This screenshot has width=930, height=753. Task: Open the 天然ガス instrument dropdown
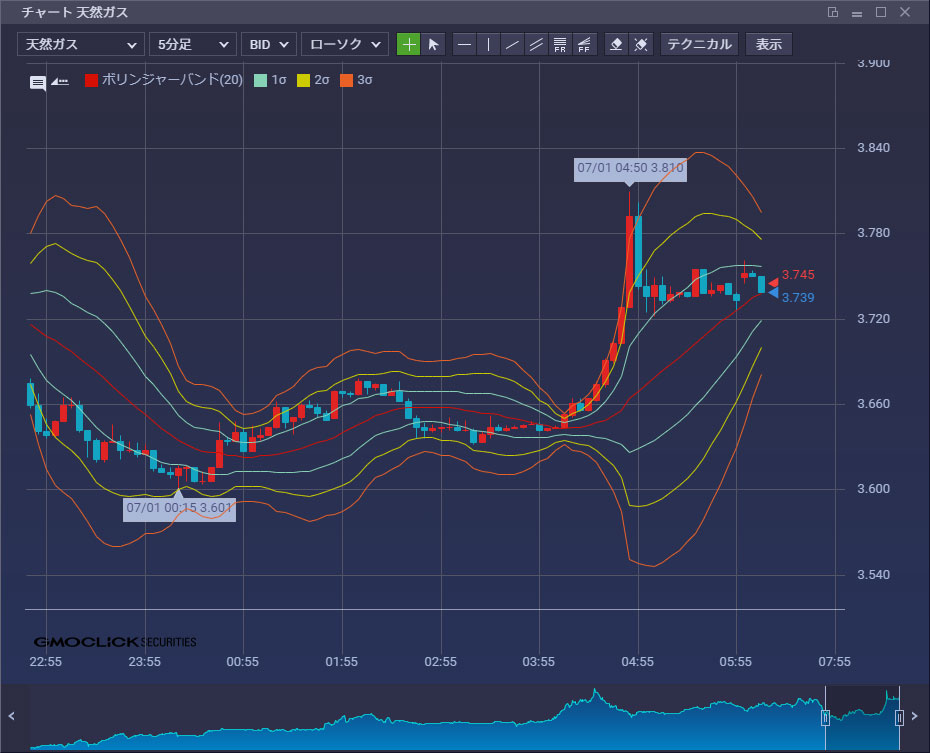pyautogui.click(x=80, y=44)
